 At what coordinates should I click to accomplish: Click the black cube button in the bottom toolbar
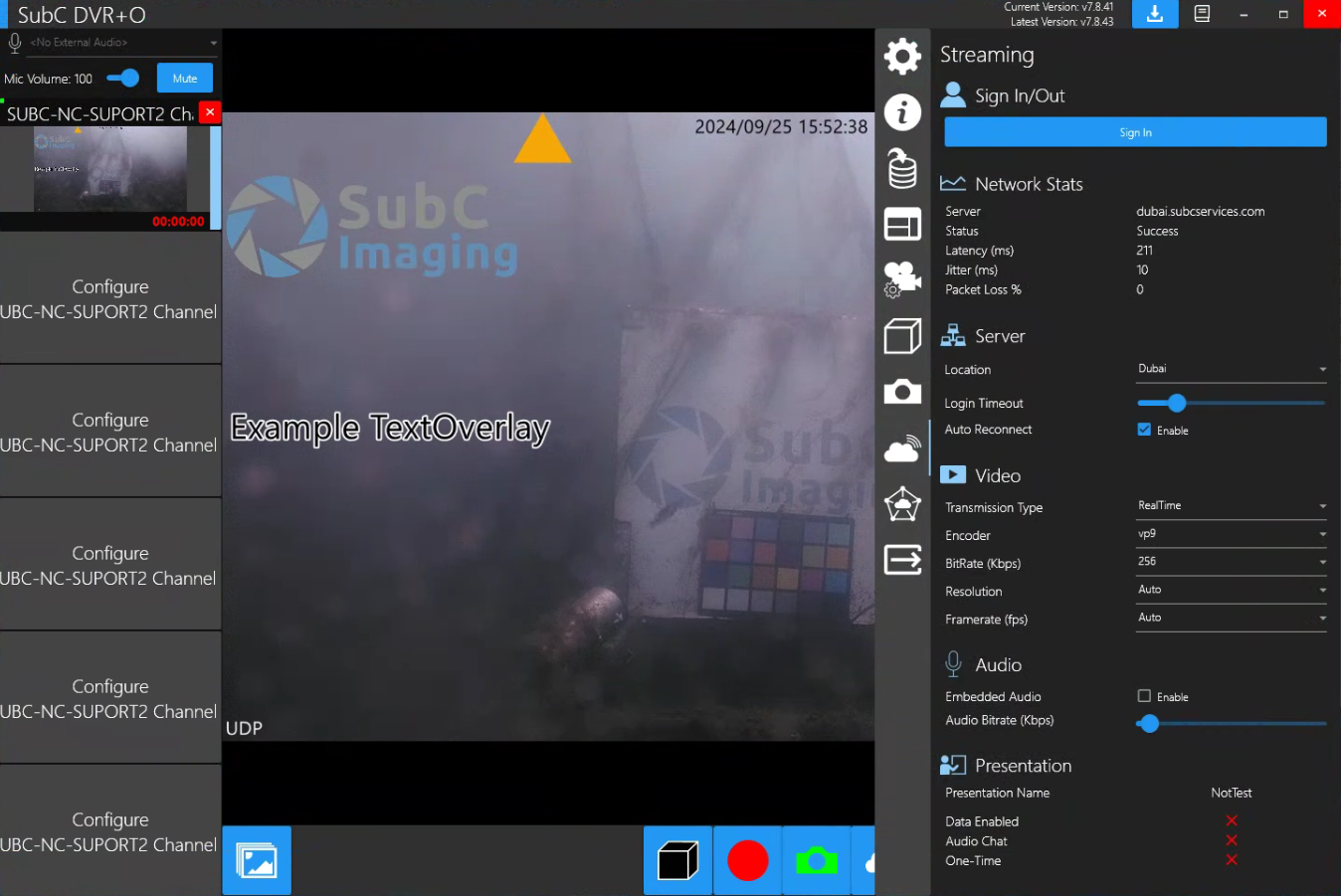[x=678, y=860]
